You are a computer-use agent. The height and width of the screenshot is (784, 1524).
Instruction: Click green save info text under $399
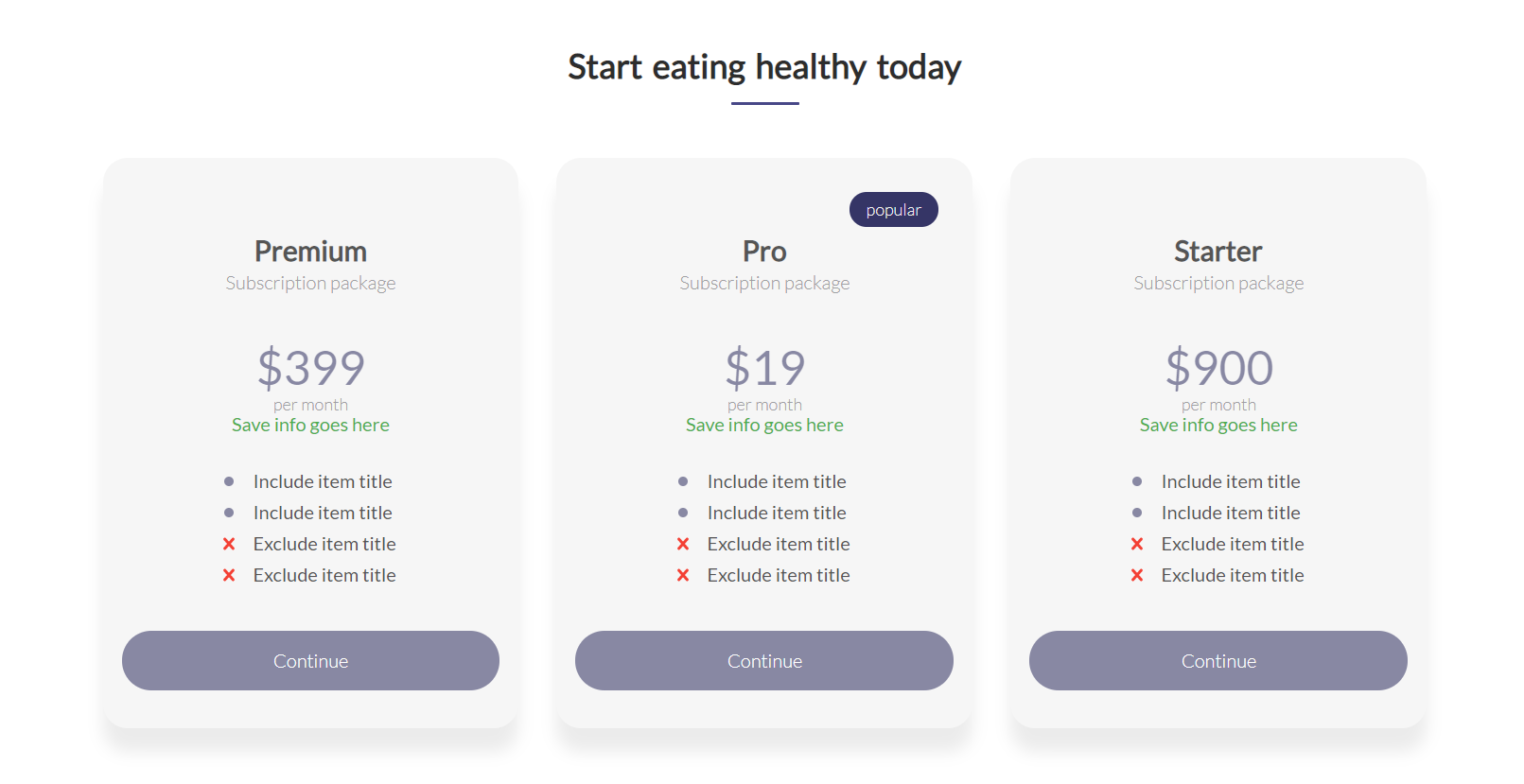point(310,426)
